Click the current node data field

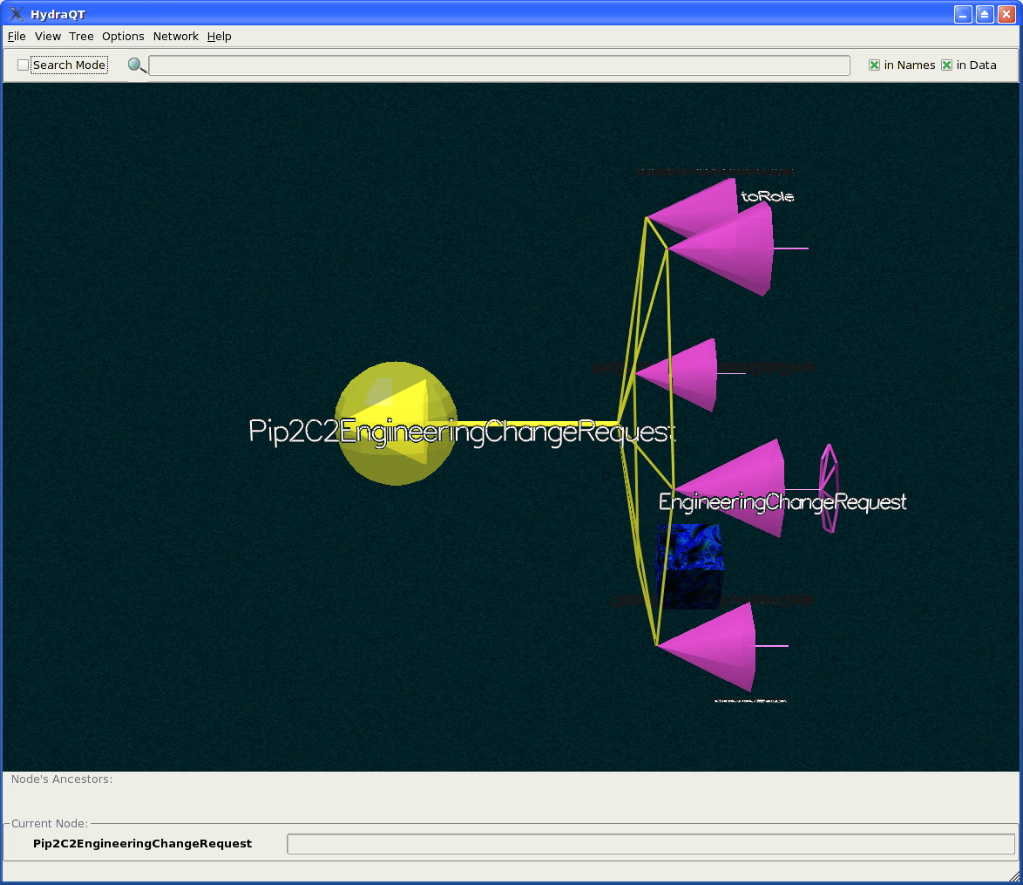pyautogui.click(x=650, y=843)
